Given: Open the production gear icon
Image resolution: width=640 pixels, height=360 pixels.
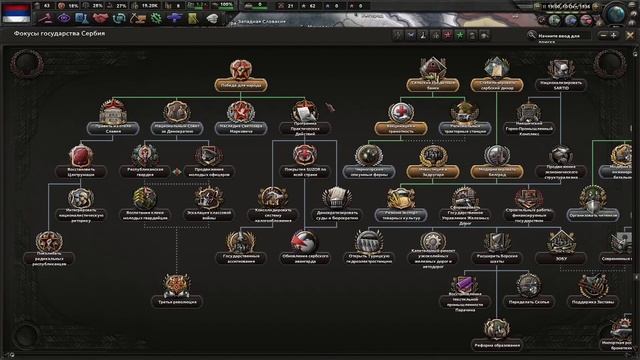Looking at the screenshot, I should (x=156, y=18).
